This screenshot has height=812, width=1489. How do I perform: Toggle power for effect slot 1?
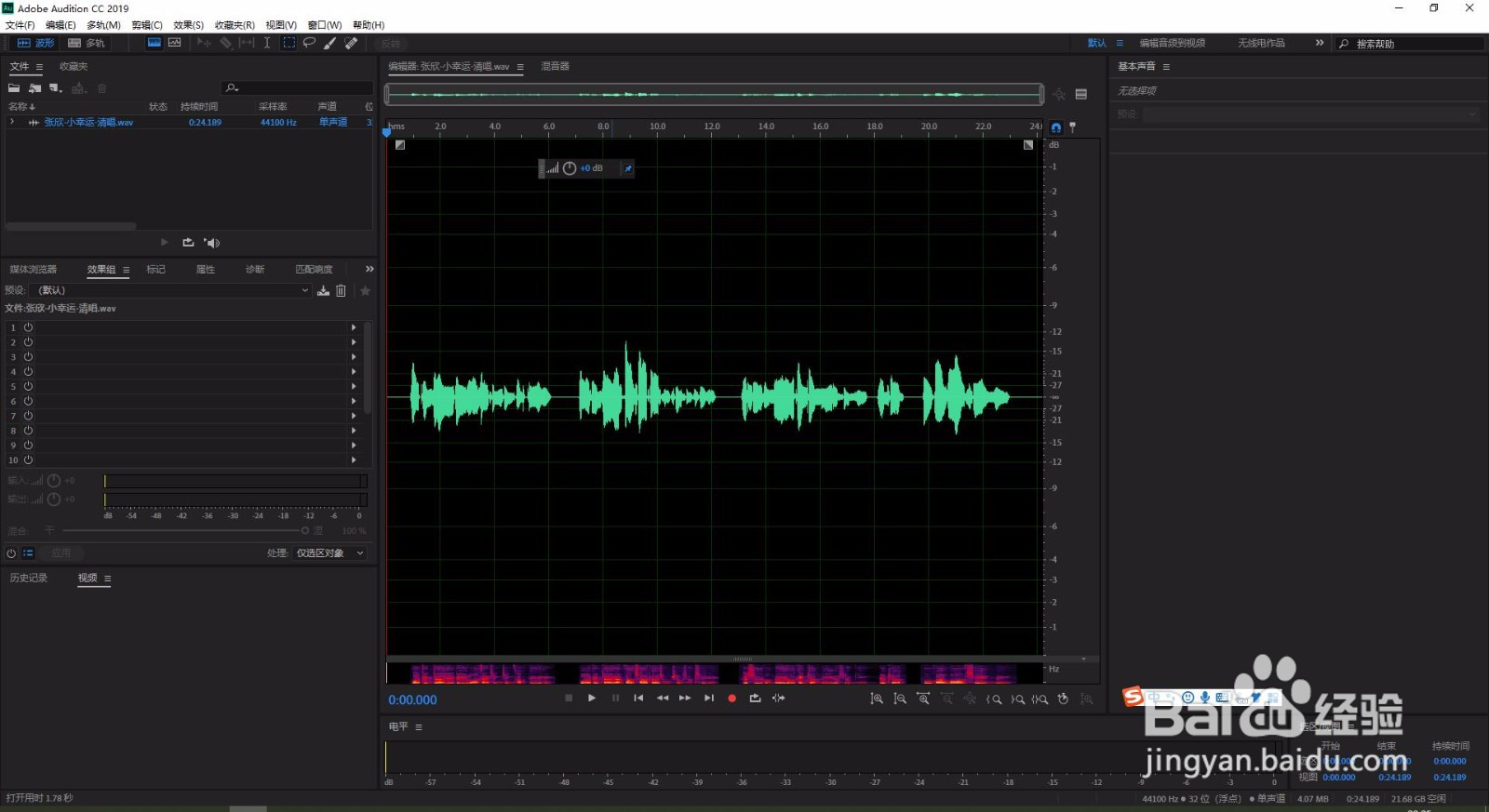pyautogui.click(x=28, y=327)
